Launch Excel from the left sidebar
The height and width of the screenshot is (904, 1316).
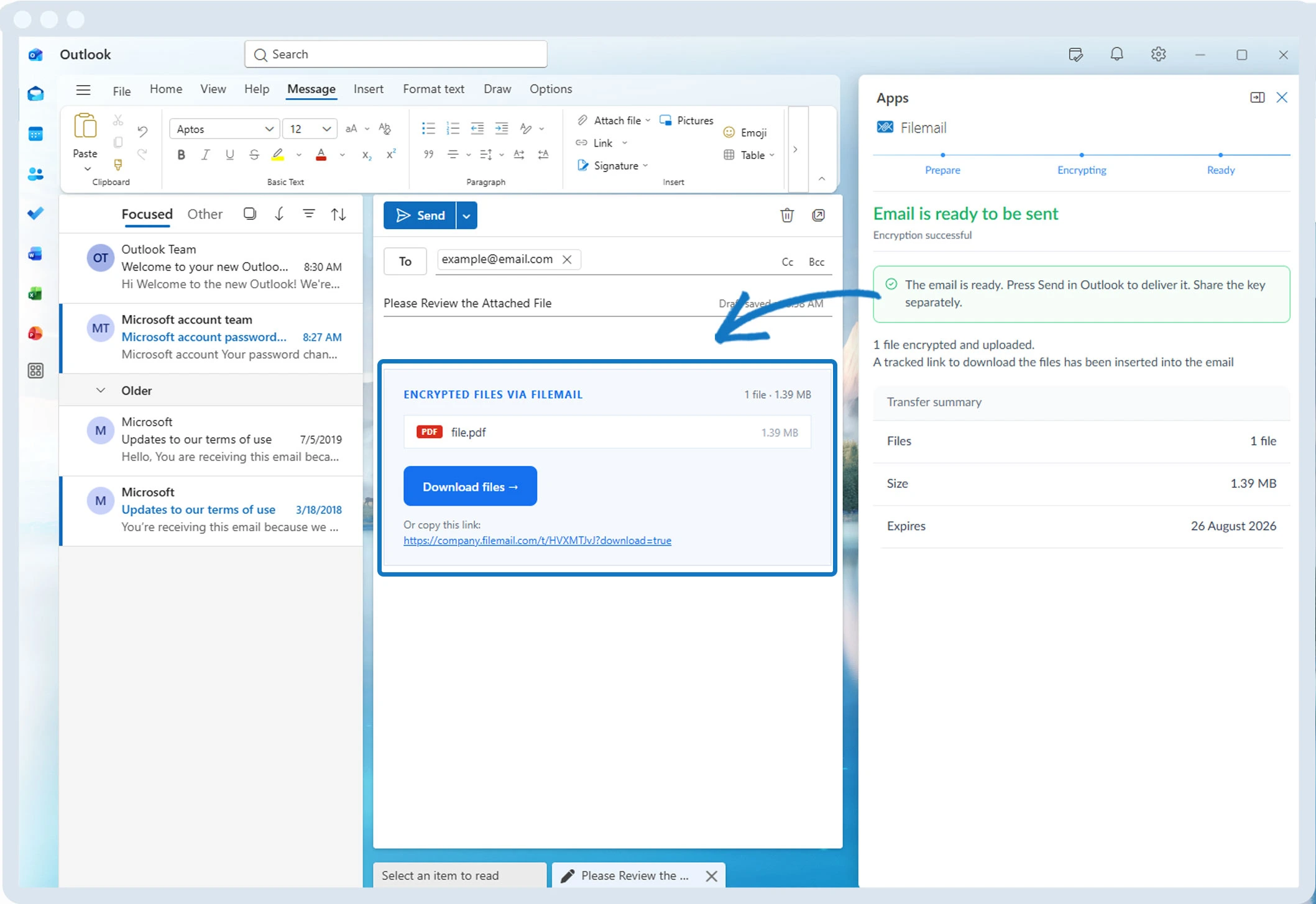tap(35, 293)
